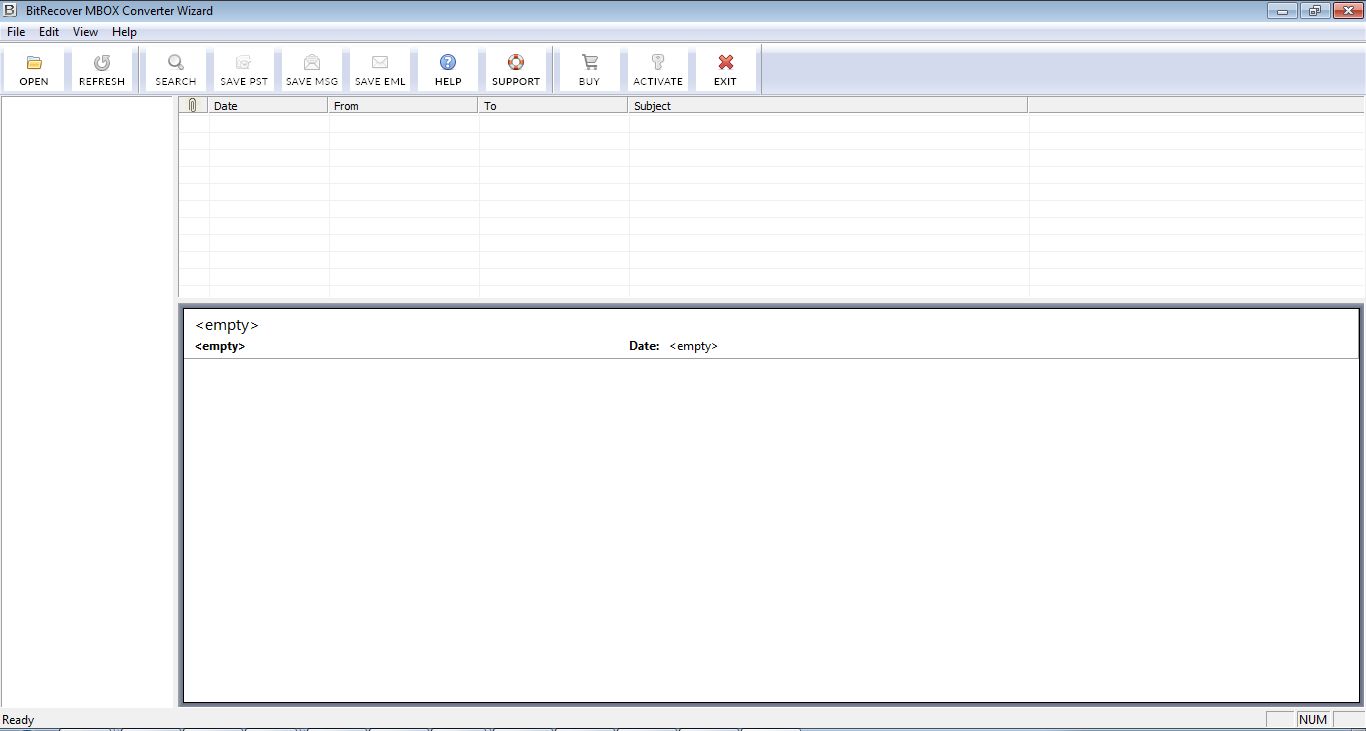The width and height of the screenshot is (1366, 731).
Task: Open the File menu
Action: coord(16,32)
